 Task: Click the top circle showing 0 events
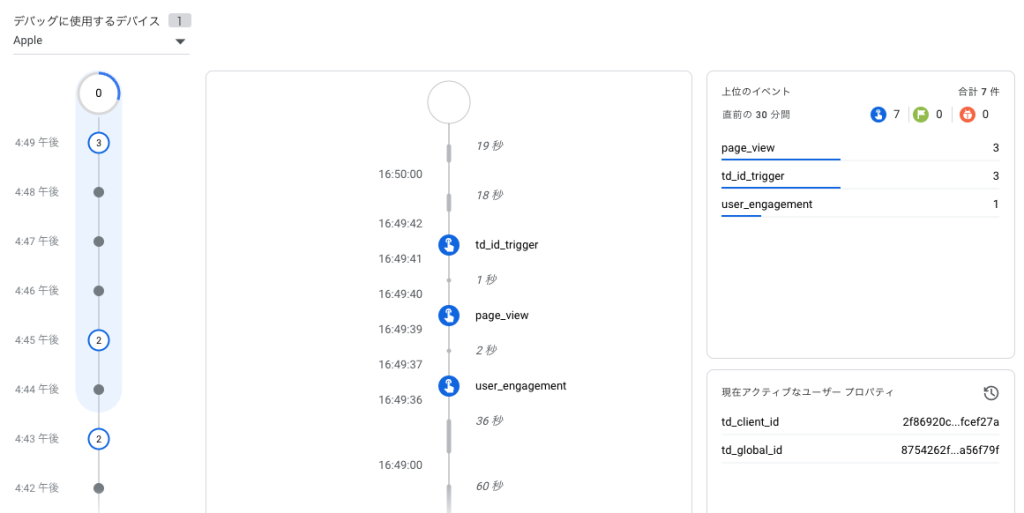coord(98,93)
